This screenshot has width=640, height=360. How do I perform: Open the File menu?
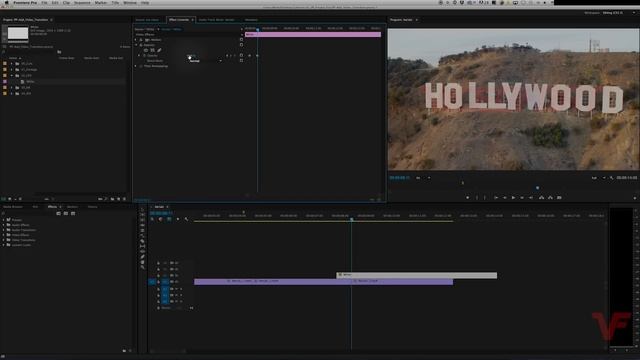click(x=44, y=2)
